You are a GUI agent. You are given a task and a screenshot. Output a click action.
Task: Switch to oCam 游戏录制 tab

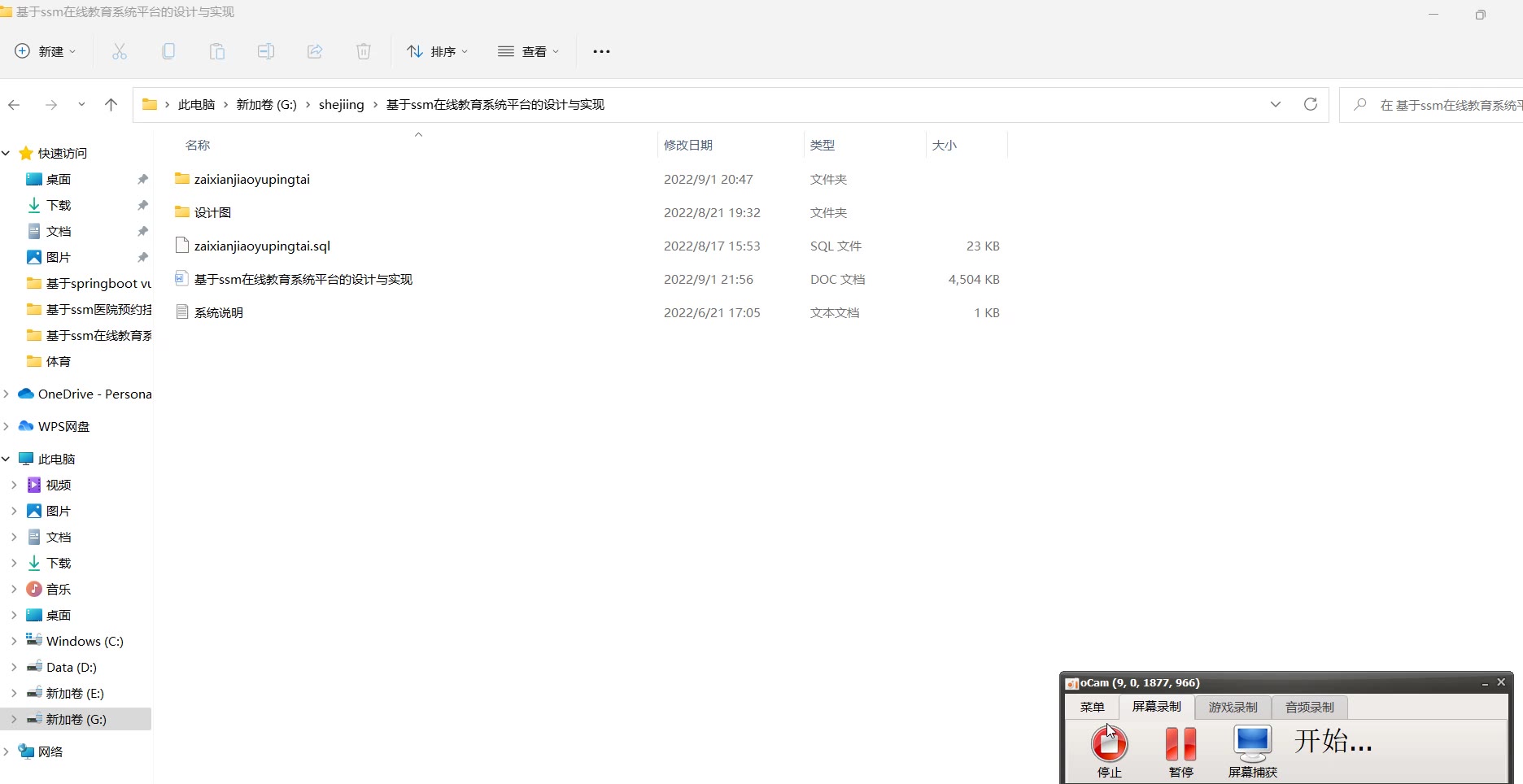click(x=1233, y=707)
